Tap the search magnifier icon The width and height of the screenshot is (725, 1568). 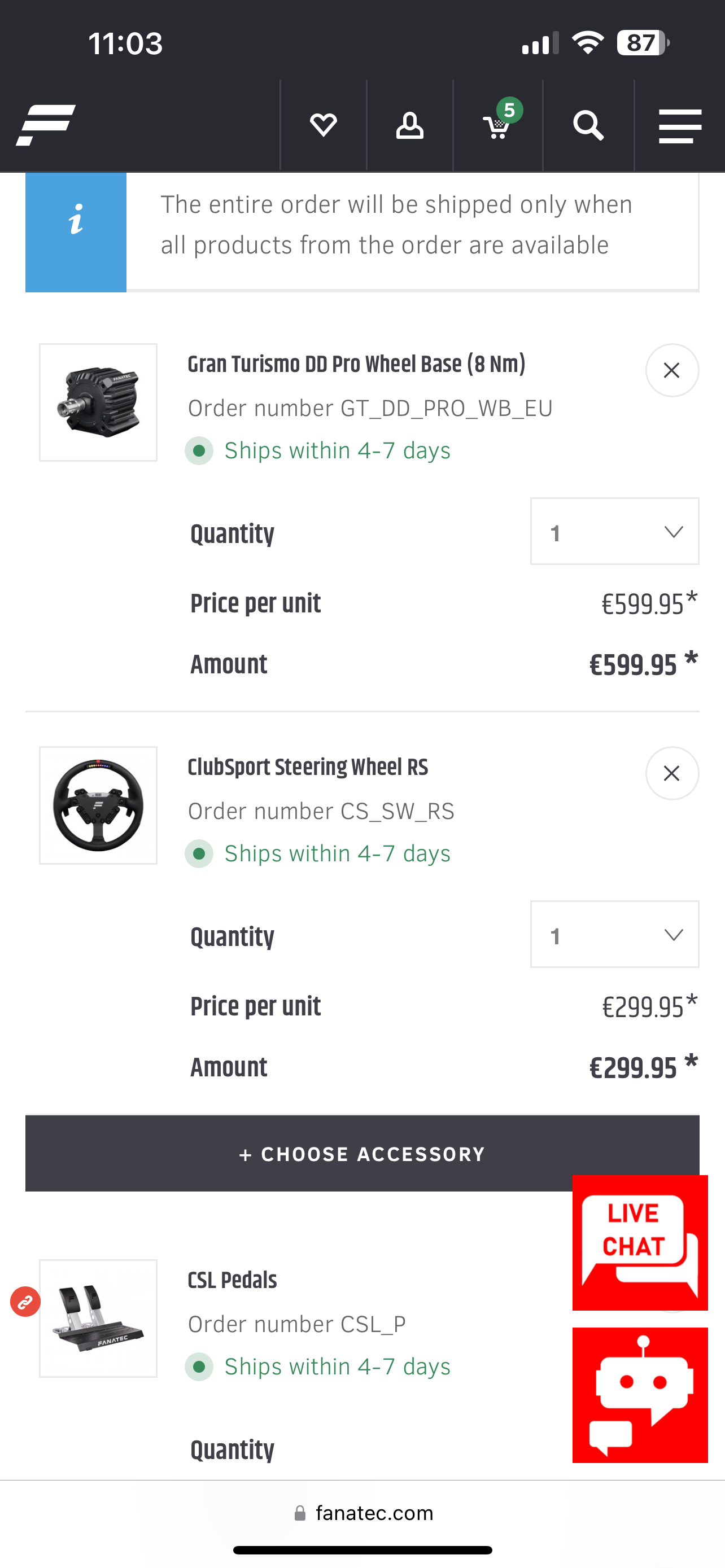(x=588, y=125)
